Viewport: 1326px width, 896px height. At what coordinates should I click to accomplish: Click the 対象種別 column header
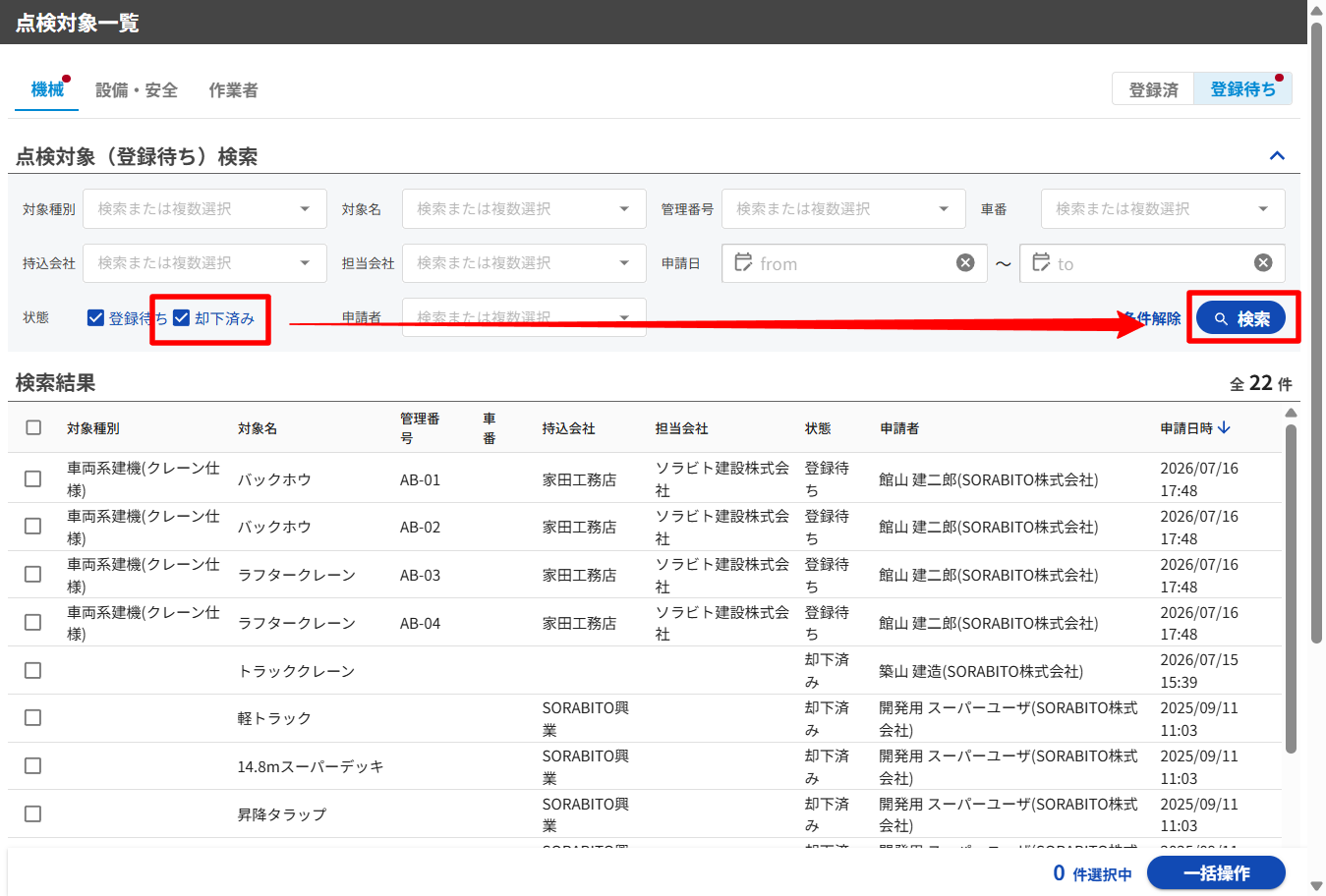pos(92,427)
